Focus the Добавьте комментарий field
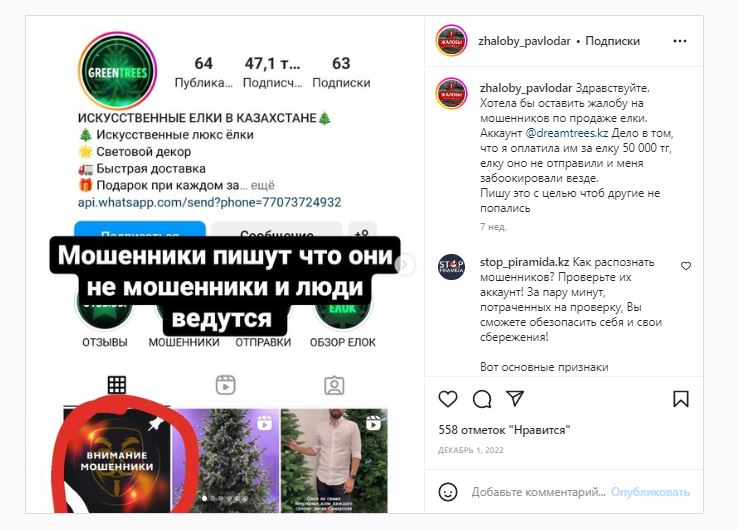 pyautogui.click(x=538, y=492)
